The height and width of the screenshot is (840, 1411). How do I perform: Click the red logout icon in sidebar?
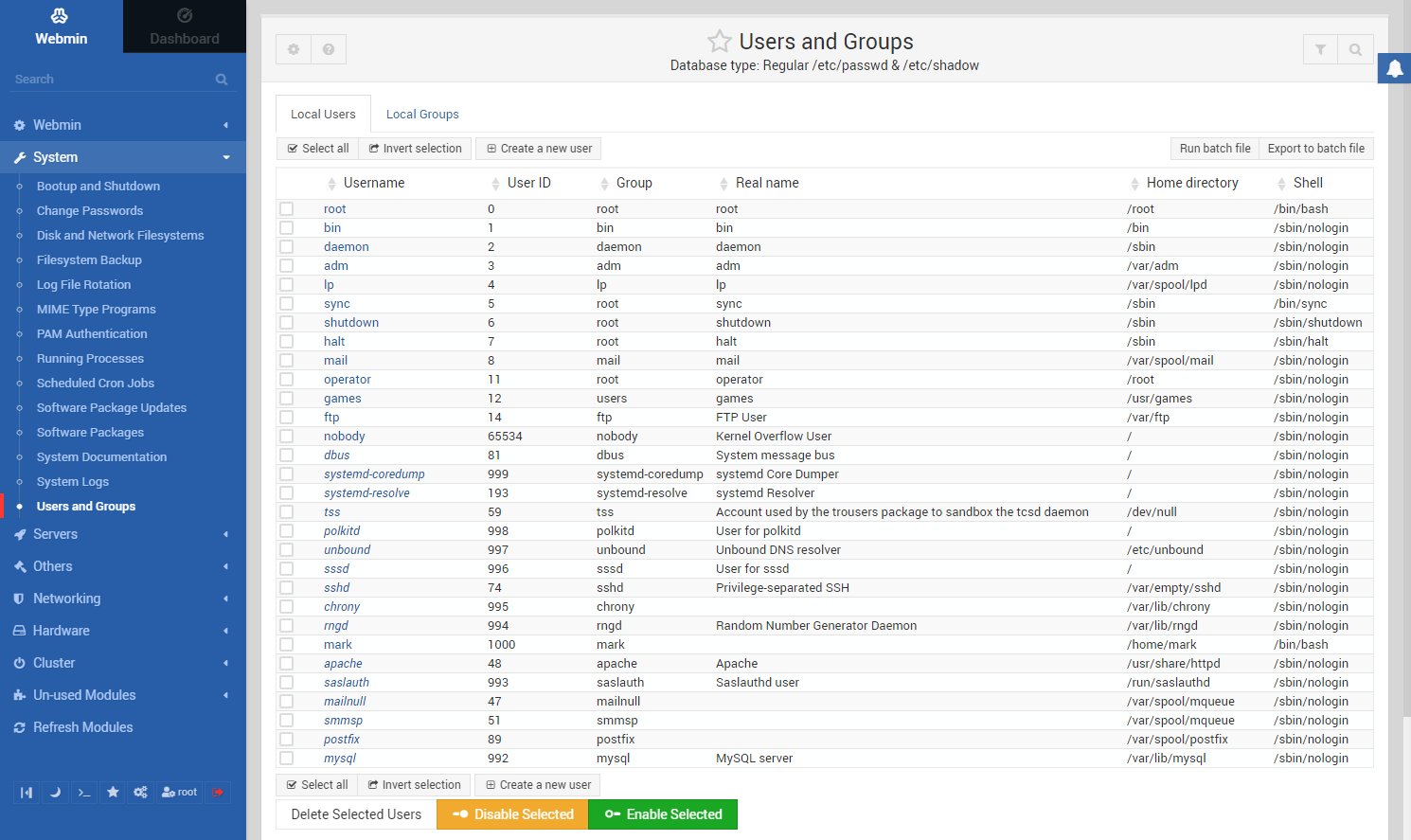[218, 793]
